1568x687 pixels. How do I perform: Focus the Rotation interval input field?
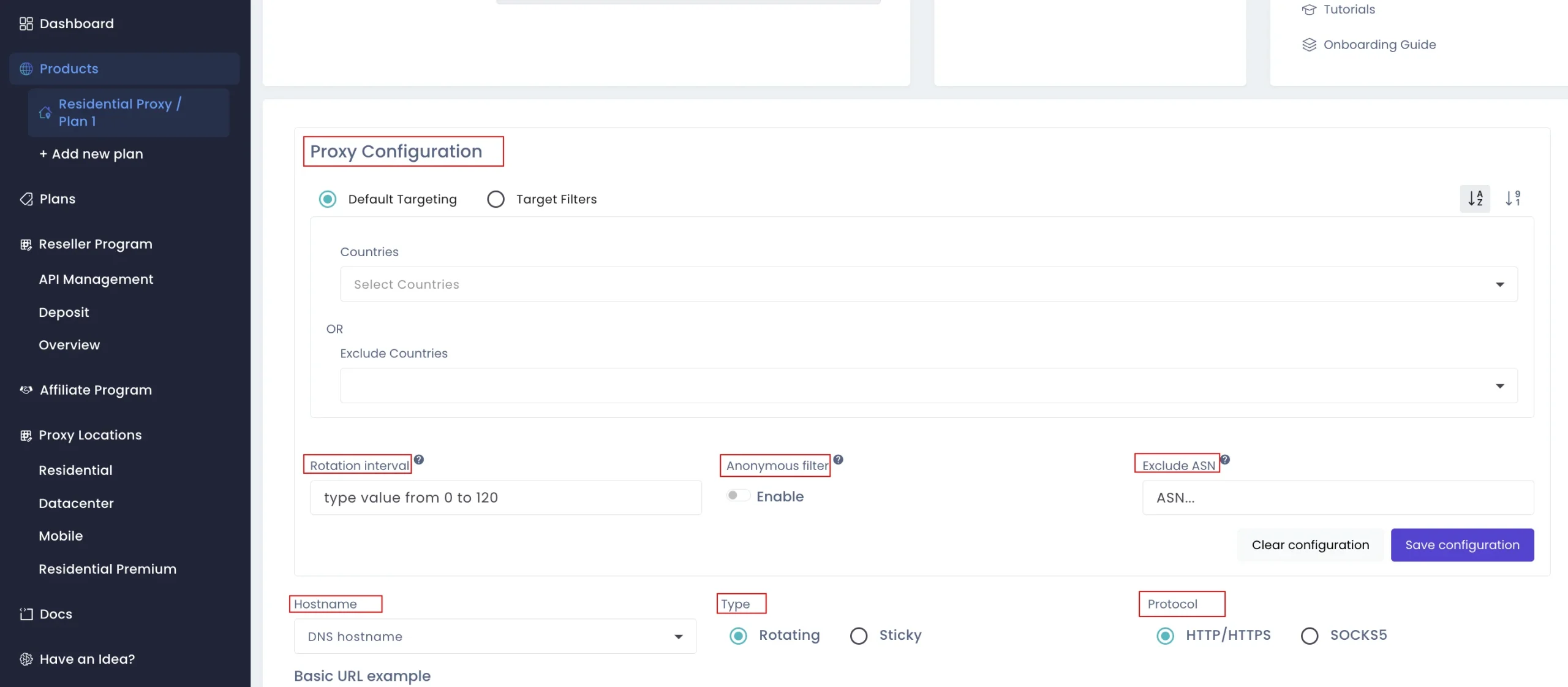506,498
